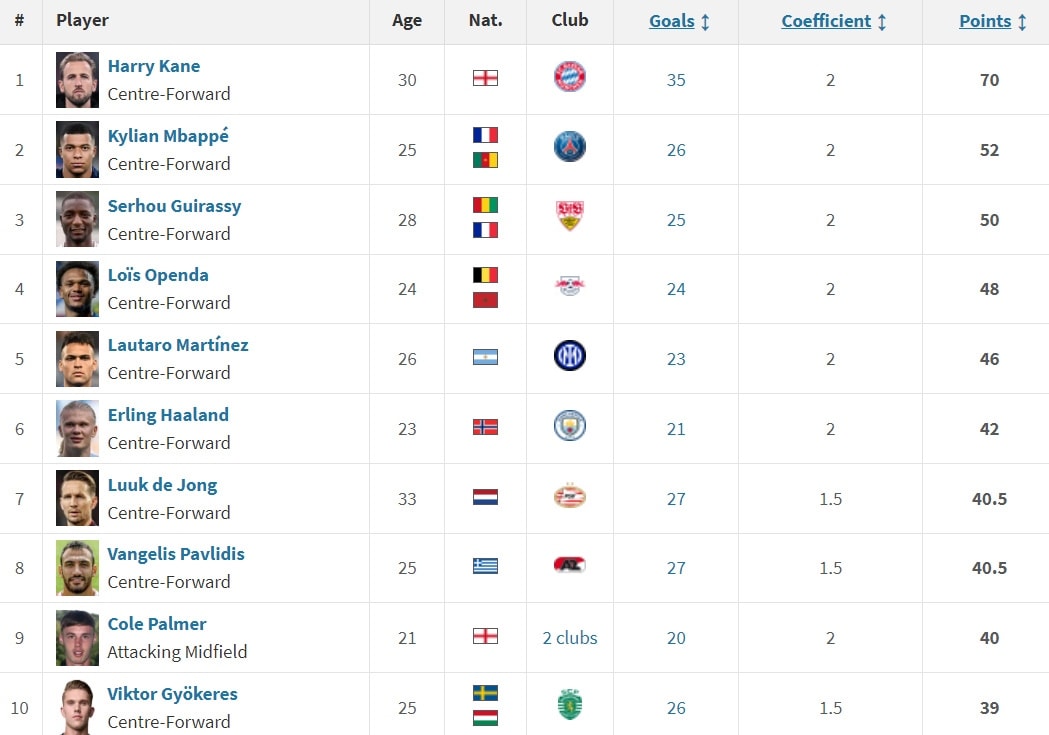
Task: Click Luuk de Jong's goals number 27
Action: point(676,499)
